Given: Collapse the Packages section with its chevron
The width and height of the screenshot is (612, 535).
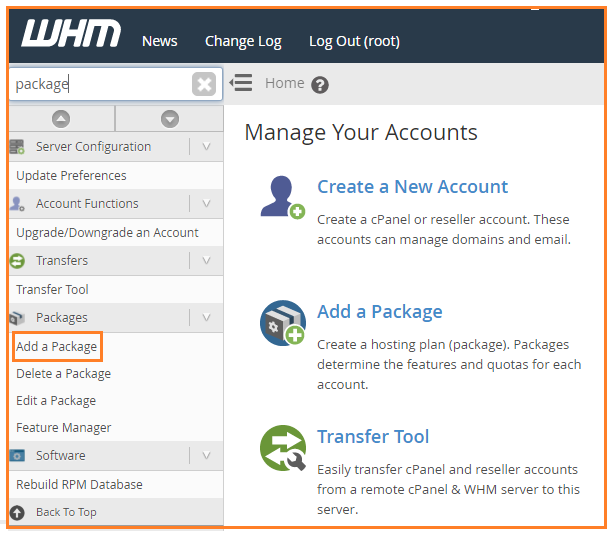Looking at the screenshot, I should pos(206,318).
